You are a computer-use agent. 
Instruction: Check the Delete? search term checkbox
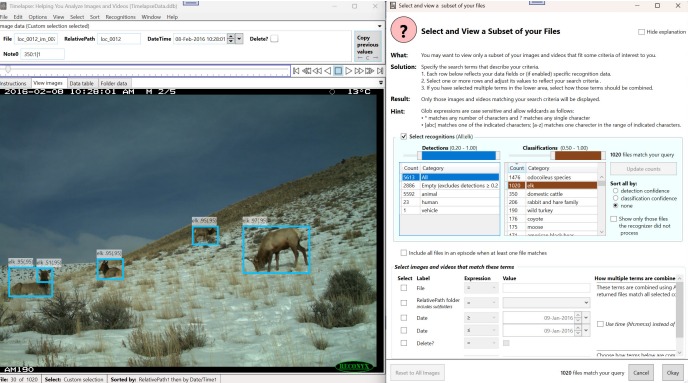[x=404, y=343]
